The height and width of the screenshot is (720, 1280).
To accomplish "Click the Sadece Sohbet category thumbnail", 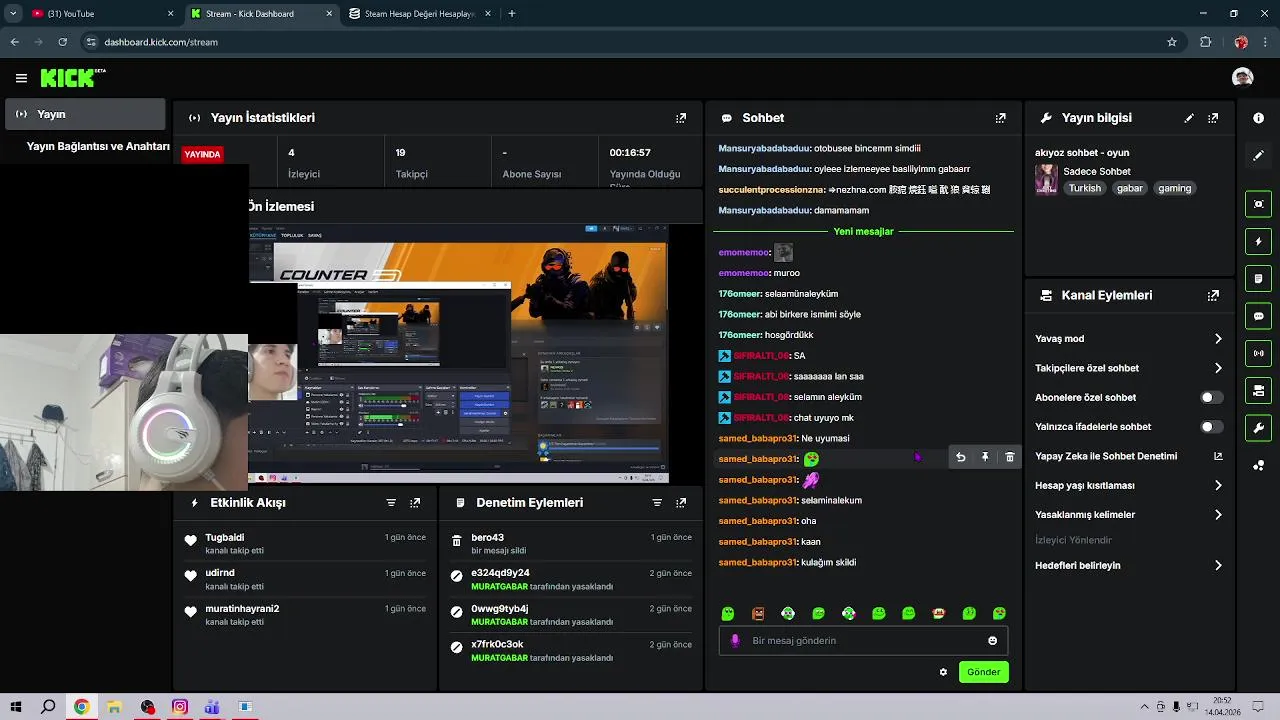I will (x=1046, y=179).
